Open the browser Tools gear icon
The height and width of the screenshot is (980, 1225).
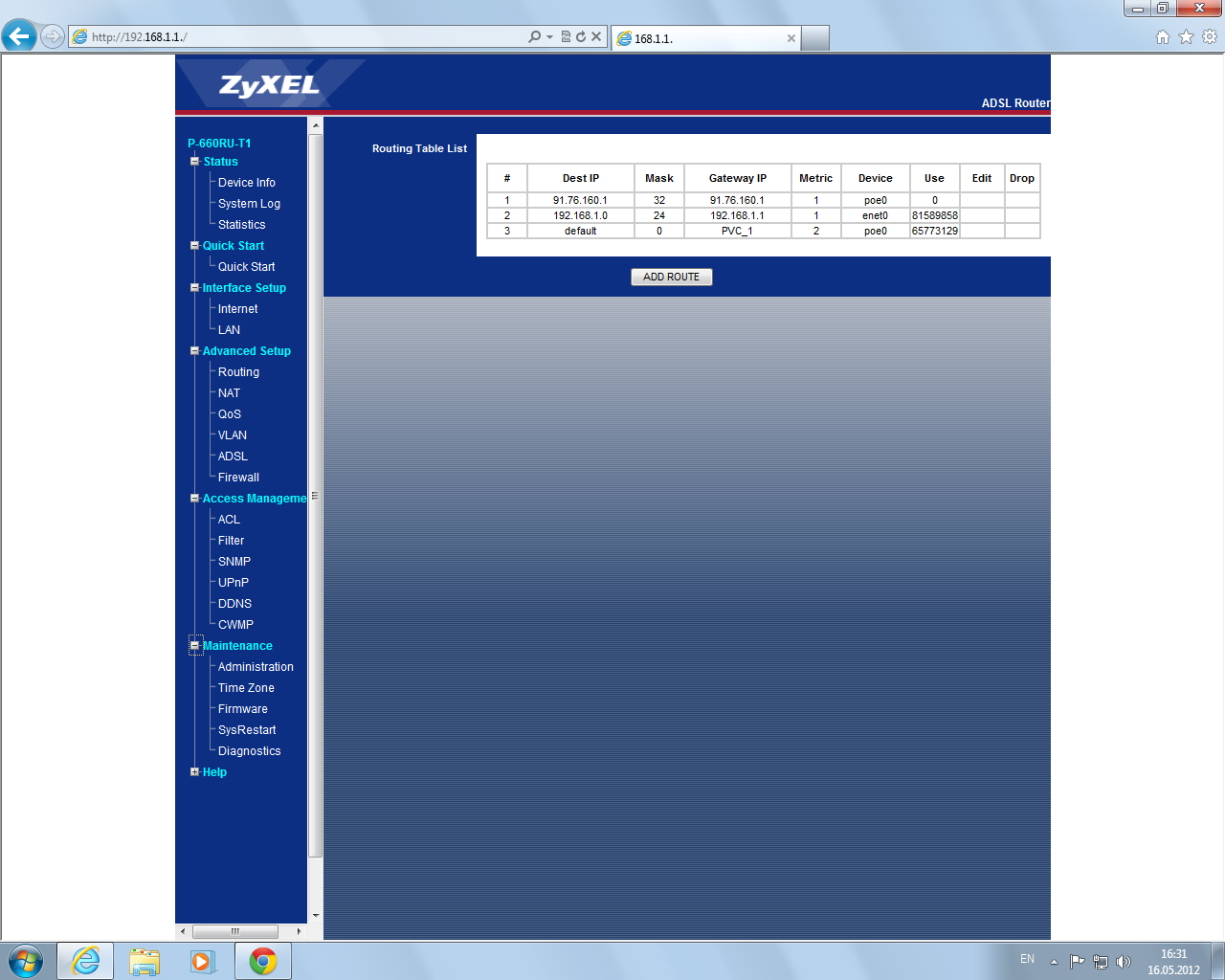point(1210,36)
